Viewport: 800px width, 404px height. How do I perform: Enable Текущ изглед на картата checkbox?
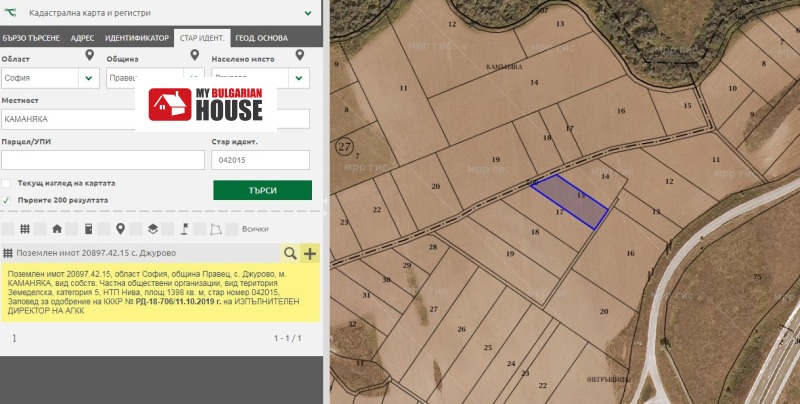tap(7, 184)
